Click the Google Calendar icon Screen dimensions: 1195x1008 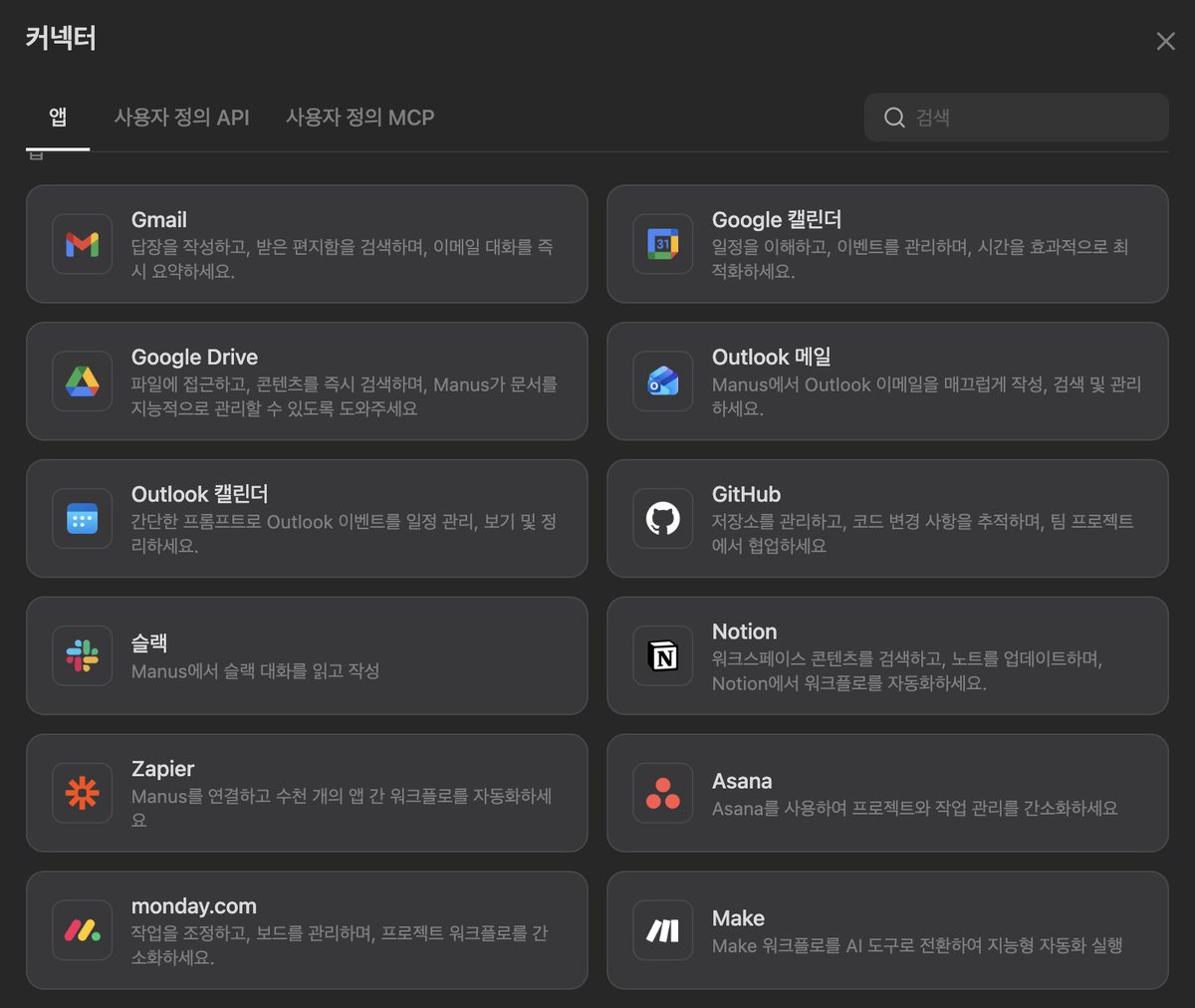[x=662, y=244]
